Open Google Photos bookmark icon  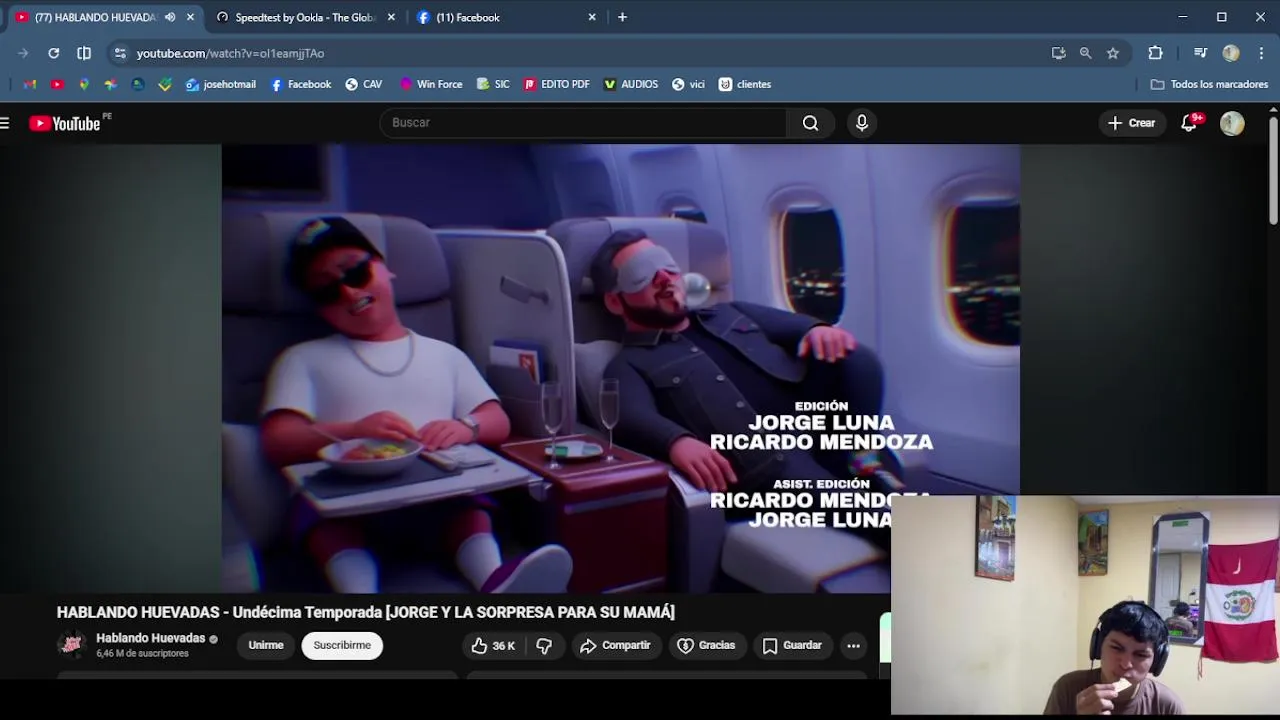click(x=111, y=84)
